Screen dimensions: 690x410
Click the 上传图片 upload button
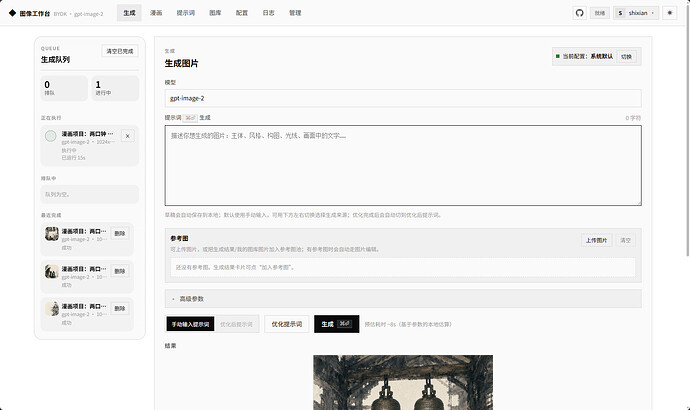coord(596,240)
